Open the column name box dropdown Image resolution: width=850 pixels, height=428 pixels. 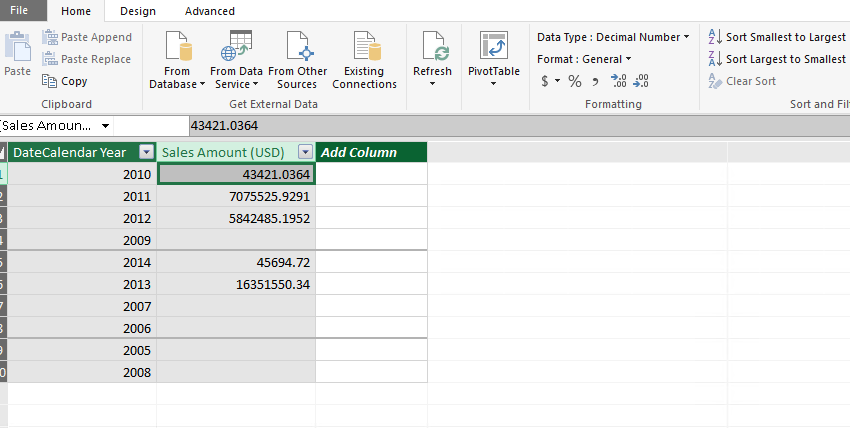click(x=105, y=126)
